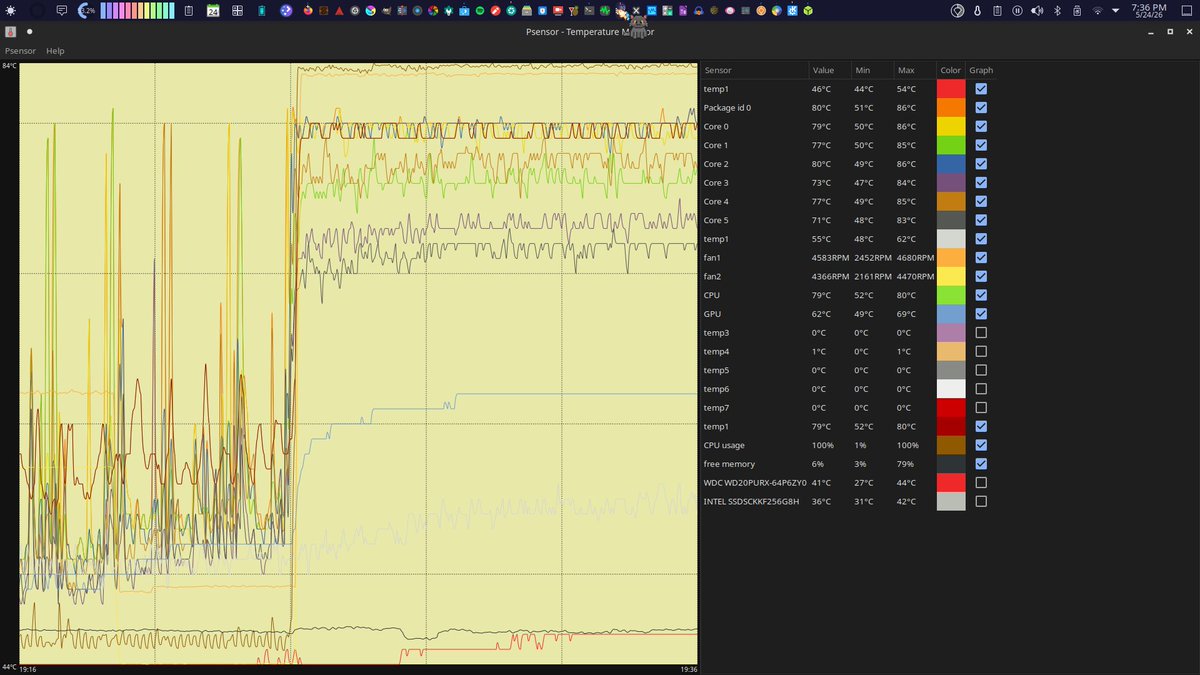Screen dimensions: 1200x675
Task: Disable the graph checkbox for Core 0
Action: click(981, 126)
